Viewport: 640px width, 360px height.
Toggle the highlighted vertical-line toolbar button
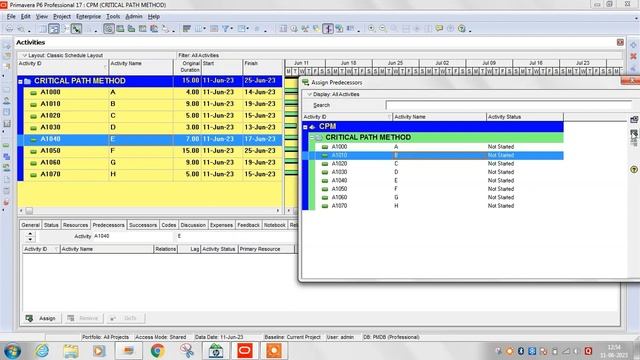coord(328,29)
